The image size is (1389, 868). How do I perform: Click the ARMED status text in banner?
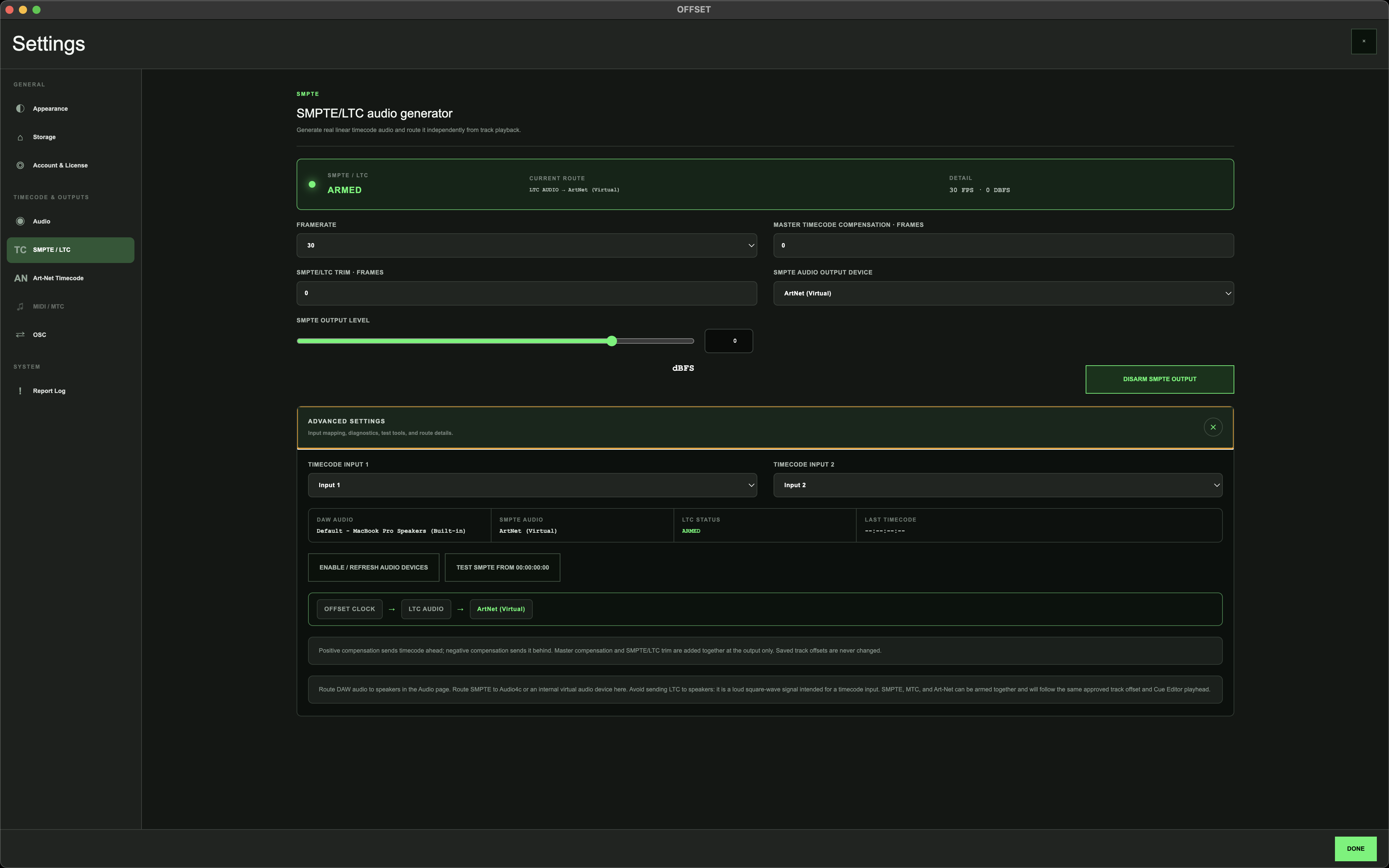coord(345,190)
